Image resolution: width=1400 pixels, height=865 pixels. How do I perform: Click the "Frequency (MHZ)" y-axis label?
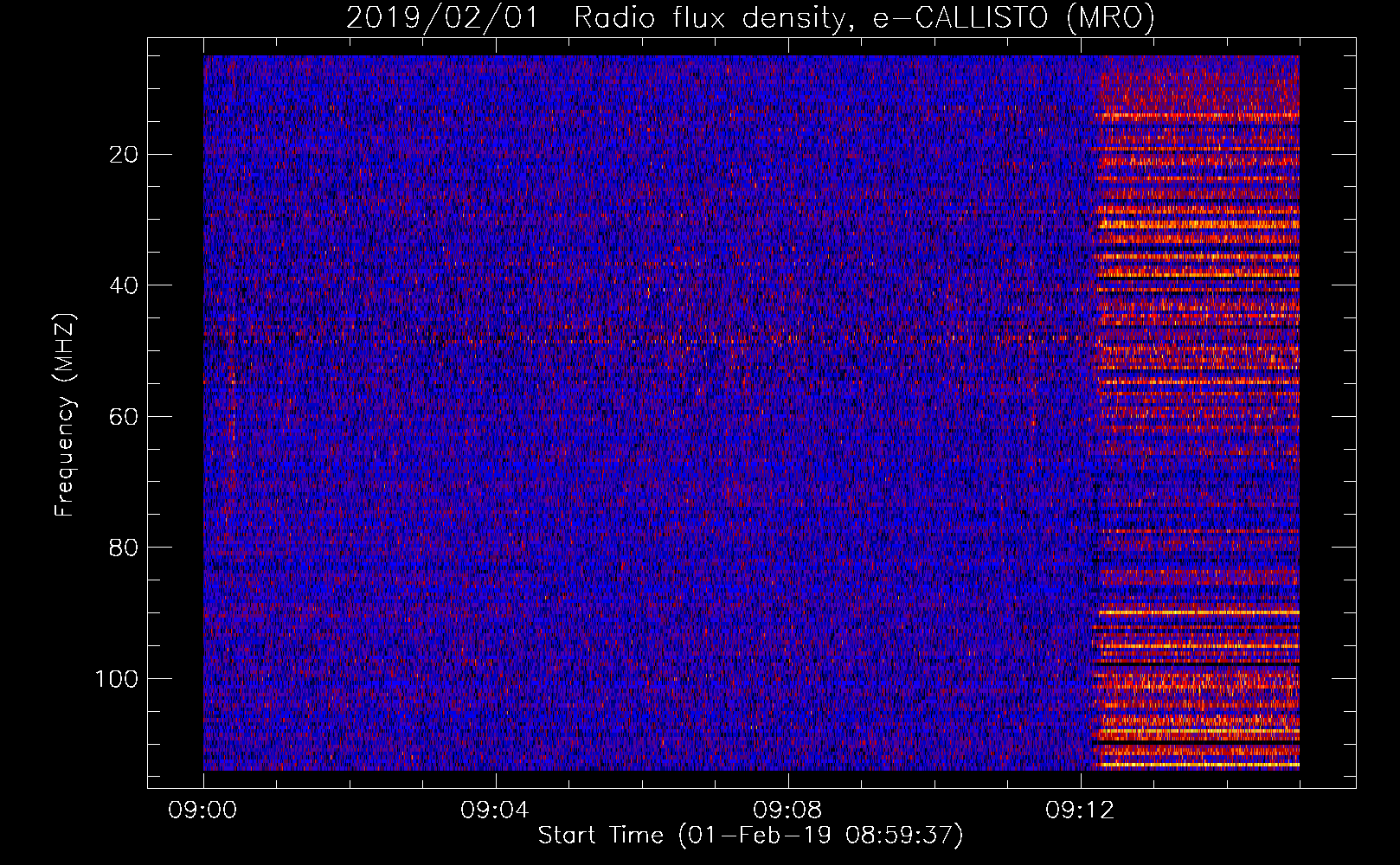pos(66,415)
